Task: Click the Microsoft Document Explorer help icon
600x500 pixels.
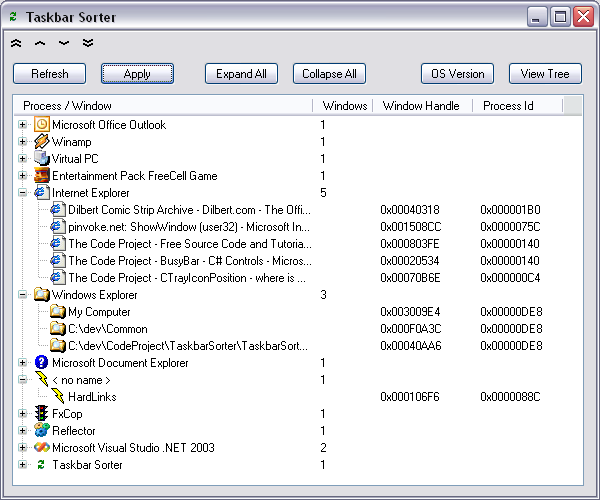Action: click(x=42, y=362)
